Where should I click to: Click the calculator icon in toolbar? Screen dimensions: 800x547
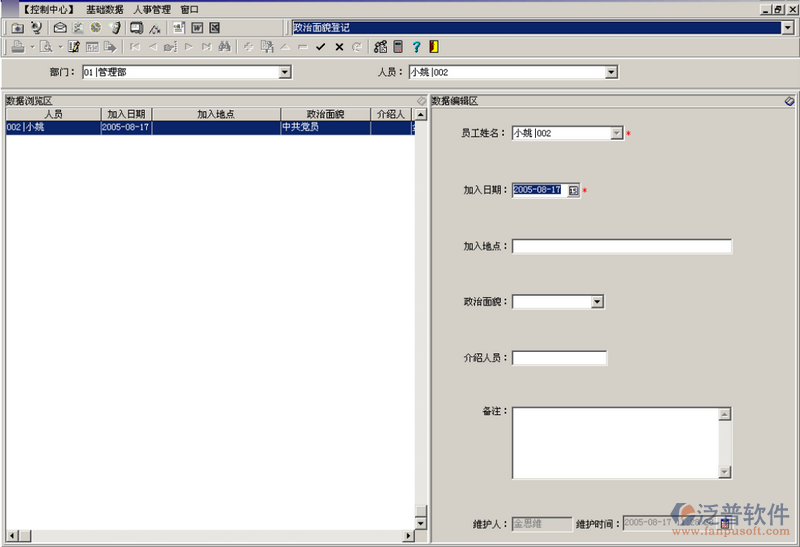[x=398, y=47]
